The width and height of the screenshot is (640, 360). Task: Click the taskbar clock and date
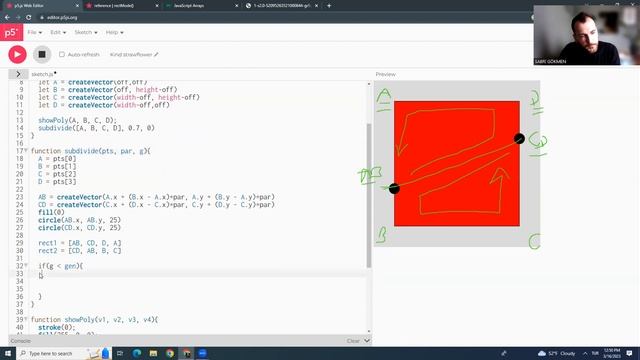coord(613,353)
